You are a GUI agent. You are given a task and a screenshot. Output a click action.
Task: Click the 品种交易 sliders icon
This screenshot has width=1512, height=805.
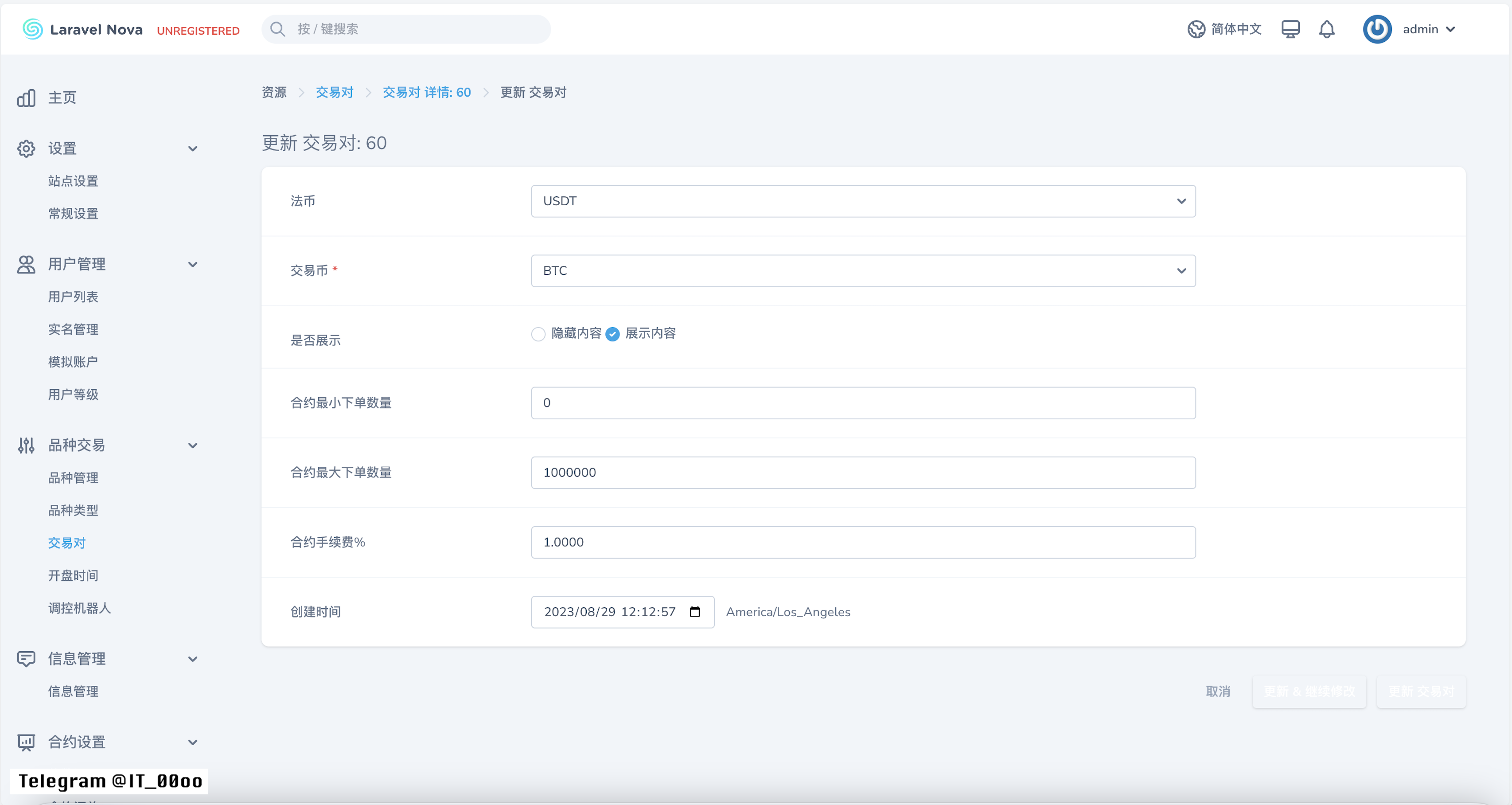pos(26,445)
